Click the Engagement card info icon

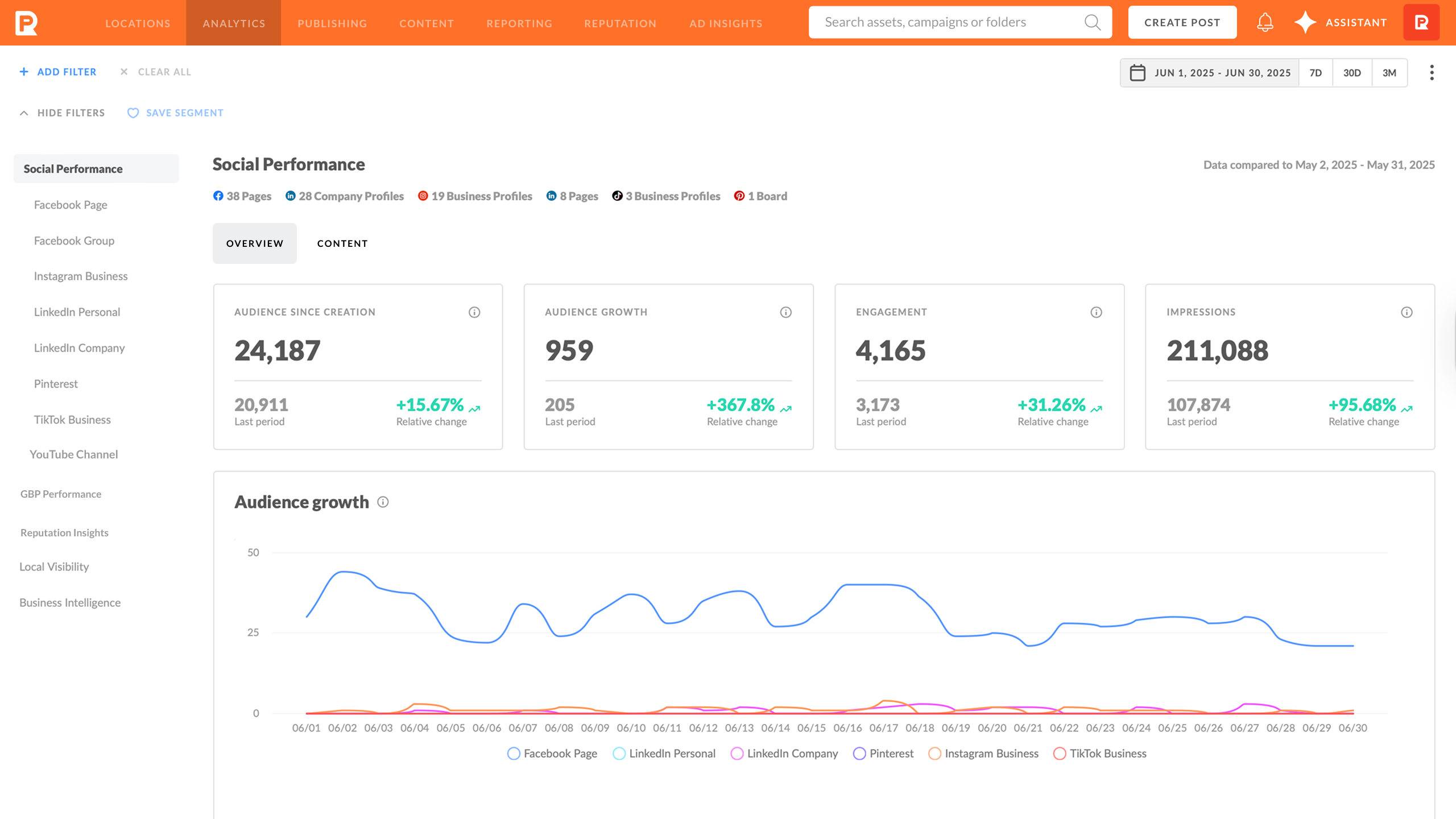point(1096,312)
